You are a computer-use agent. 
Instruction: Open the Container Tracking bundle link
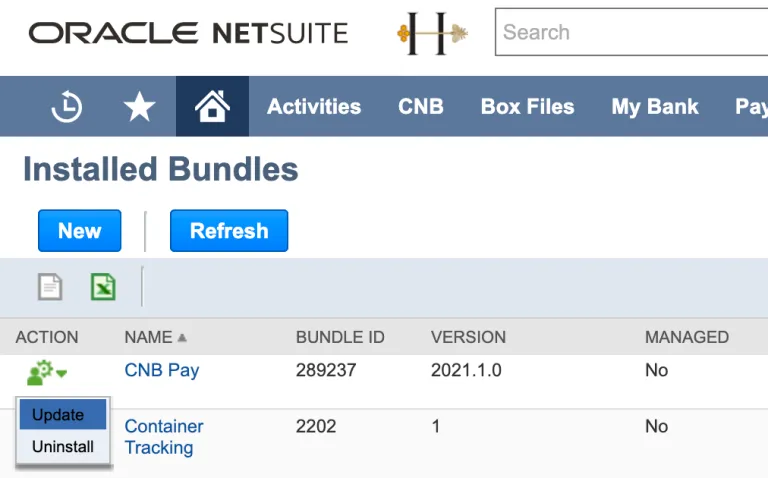(x=164, y=437)
